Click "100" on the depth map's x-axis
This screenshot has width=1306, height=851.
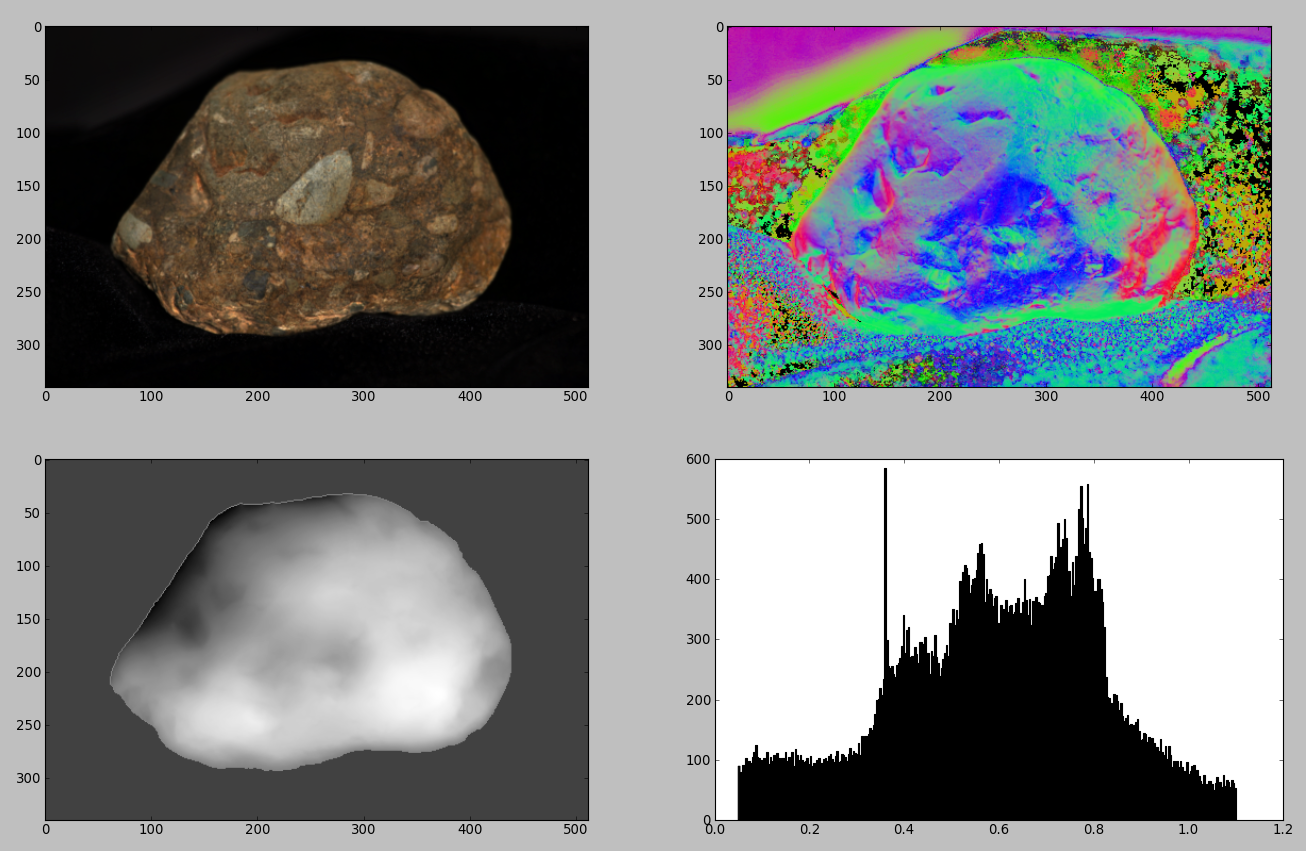pyautogui.click(x=151, y=830)
